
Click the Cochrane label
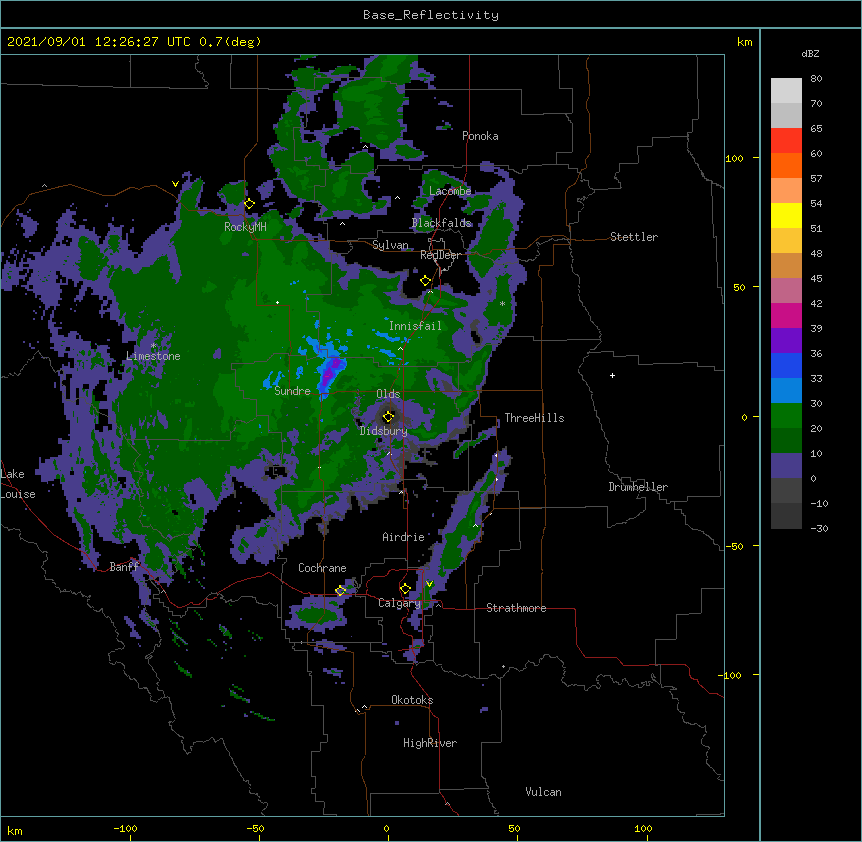tap(322, 568)
